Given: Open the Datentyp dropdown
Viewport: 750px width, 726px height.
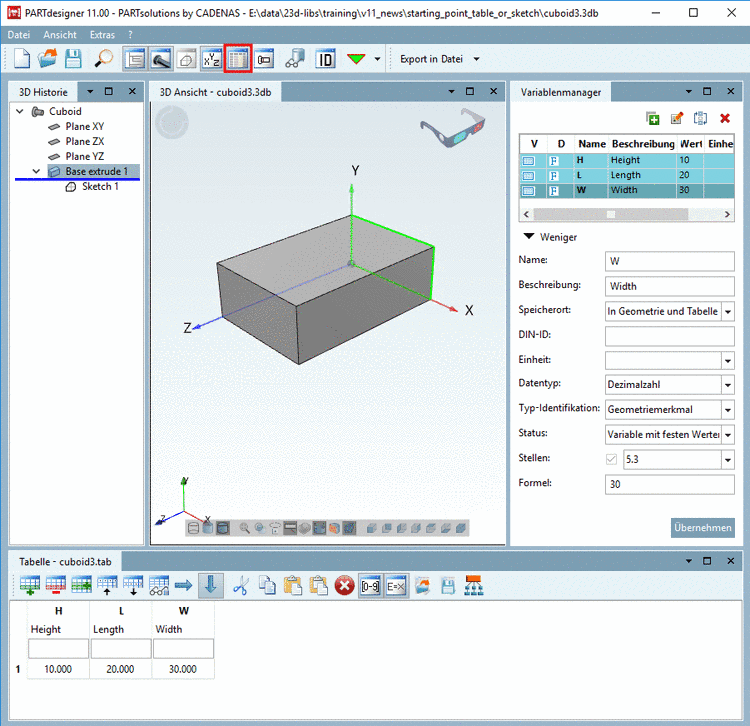Looking at the screenshot, I should [670, 384].
